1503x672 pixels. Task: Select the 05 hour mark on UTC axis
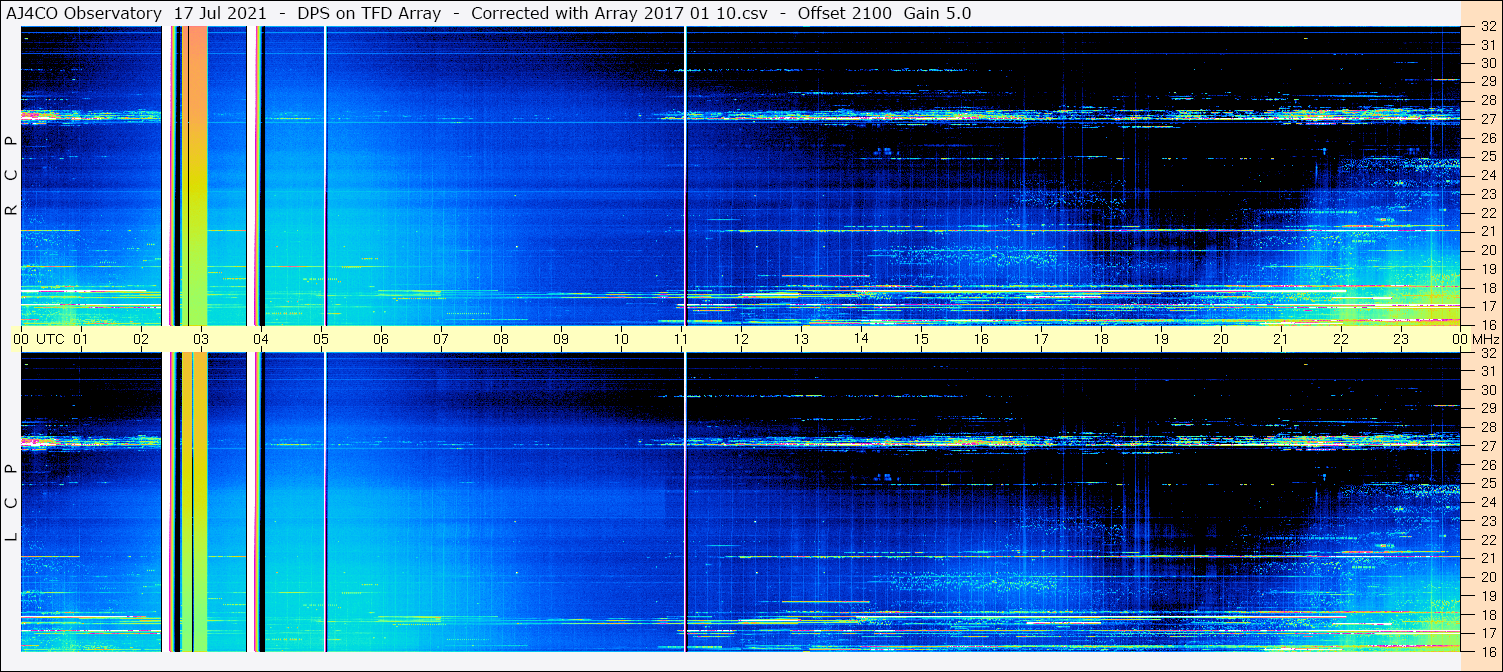pos(321,339)
